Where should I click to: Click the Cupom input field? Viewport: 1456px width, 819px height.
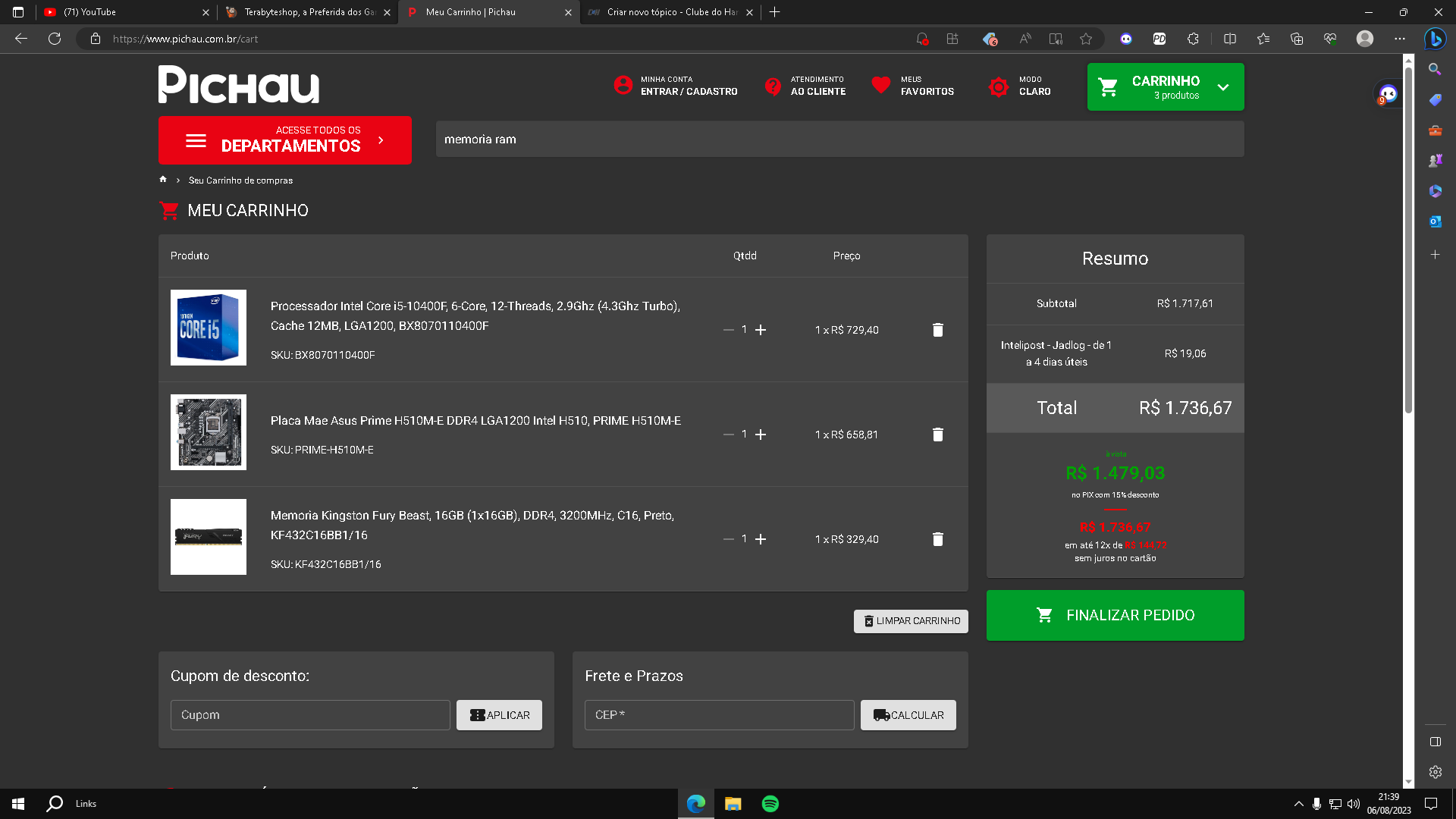click(310, 715)
